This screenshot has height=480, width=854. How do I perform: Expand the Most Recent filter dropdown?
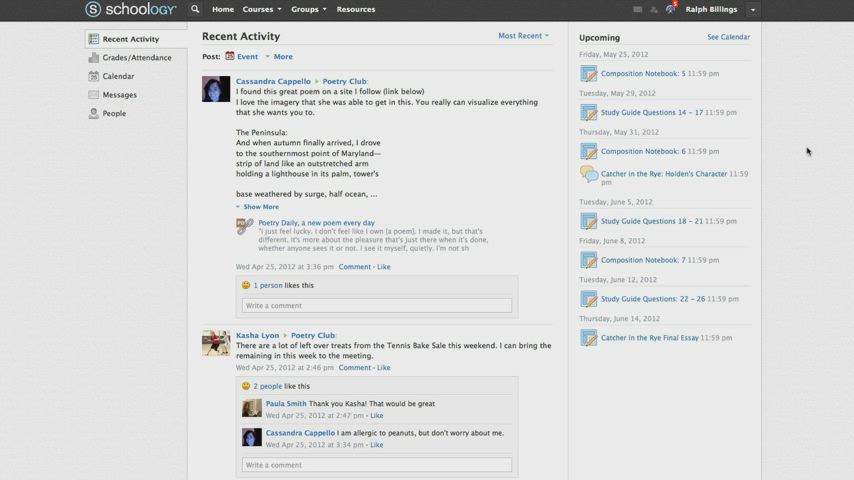click(523, 36)
